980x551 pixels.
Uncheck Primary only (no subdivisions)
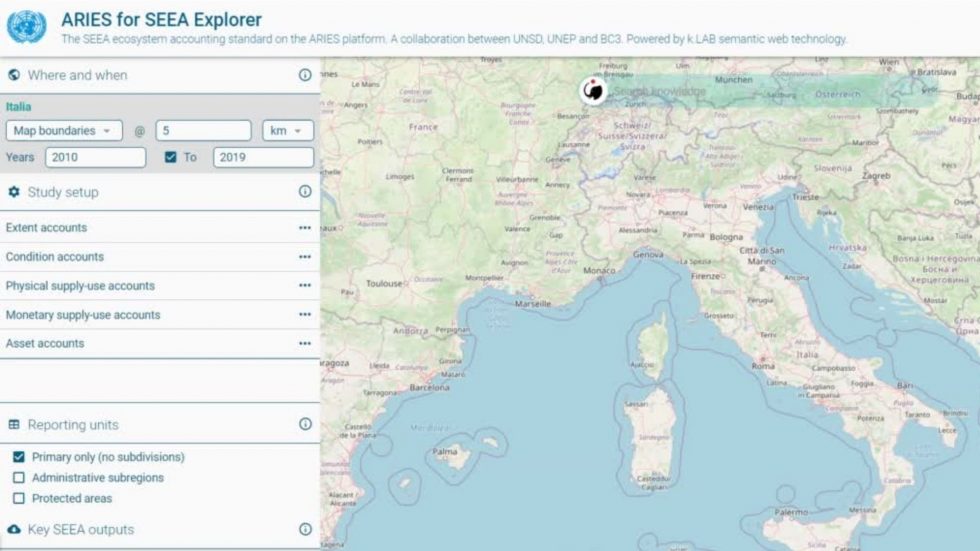[x=18, y=457]
